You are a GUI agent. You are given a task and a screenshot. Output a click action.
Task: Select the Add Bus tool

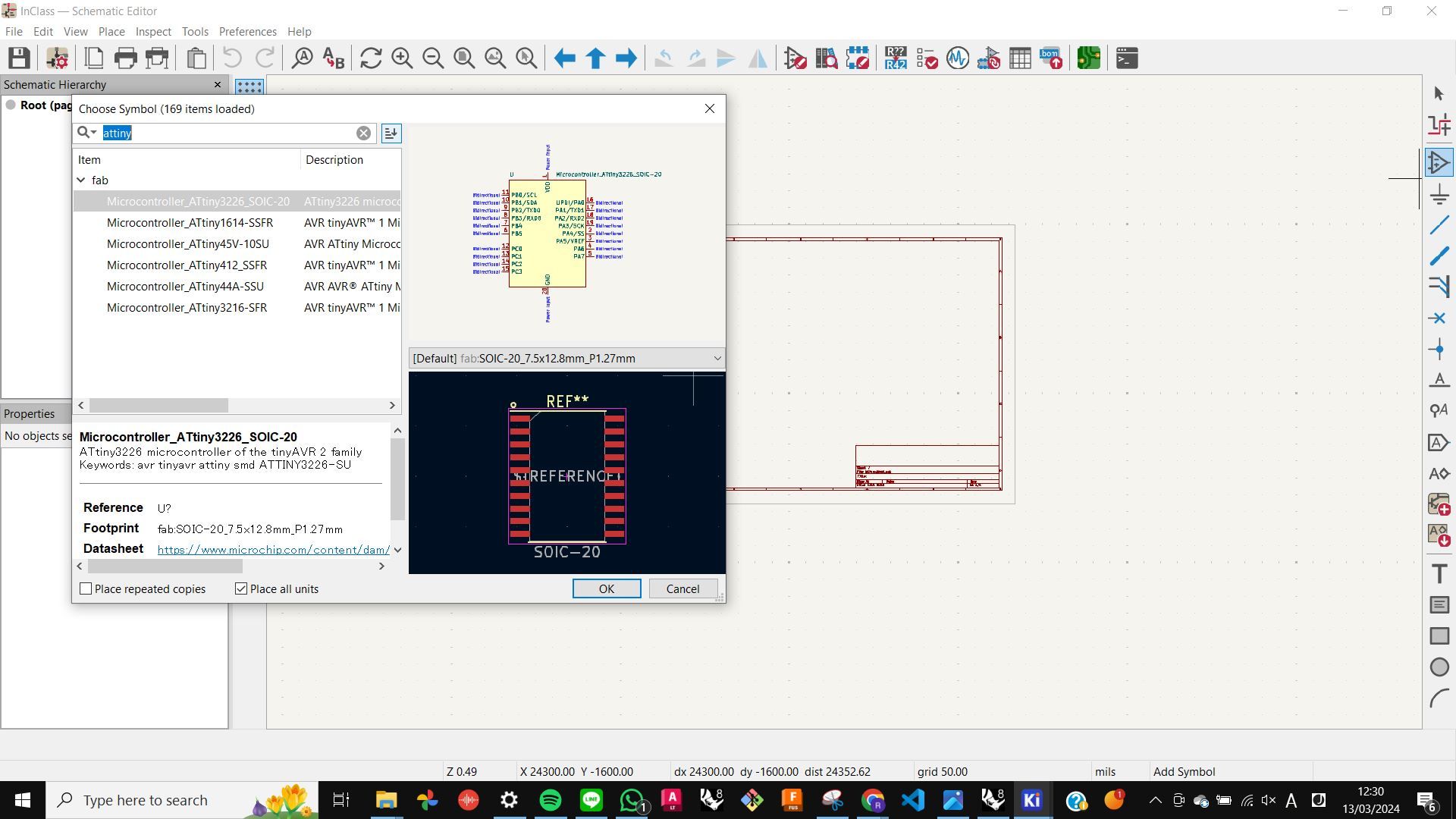click(x=1439, y=256)
